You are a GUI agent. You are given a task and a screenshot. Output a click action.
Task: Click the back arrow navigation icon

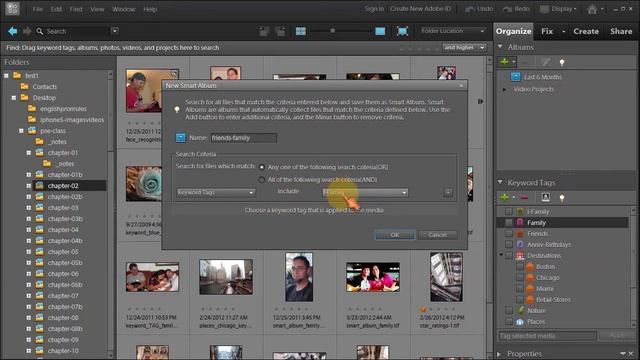pyautogui.click(x=13, y=31)
